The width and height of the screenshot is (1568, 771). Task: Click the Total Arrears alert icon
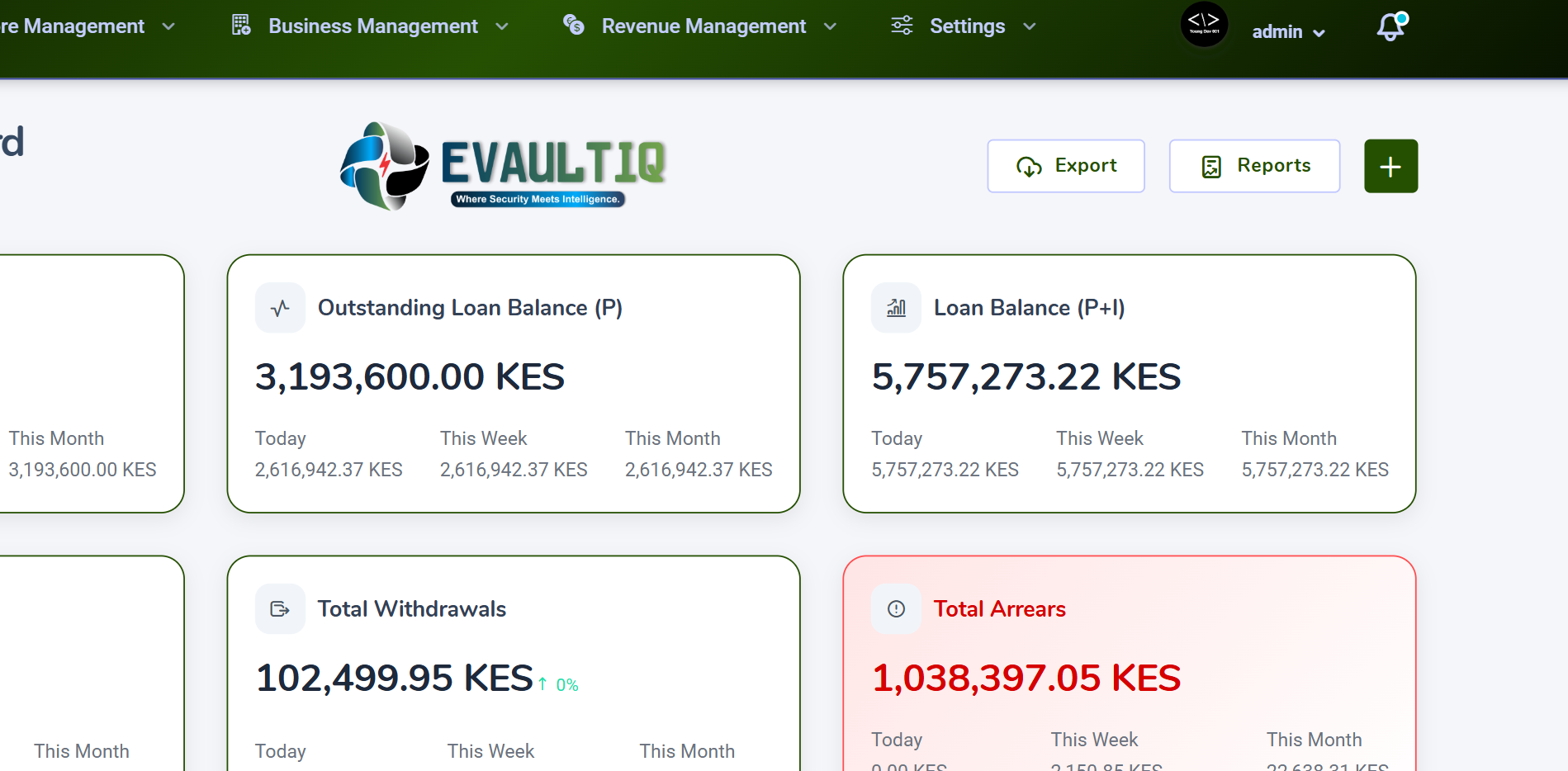896,609
